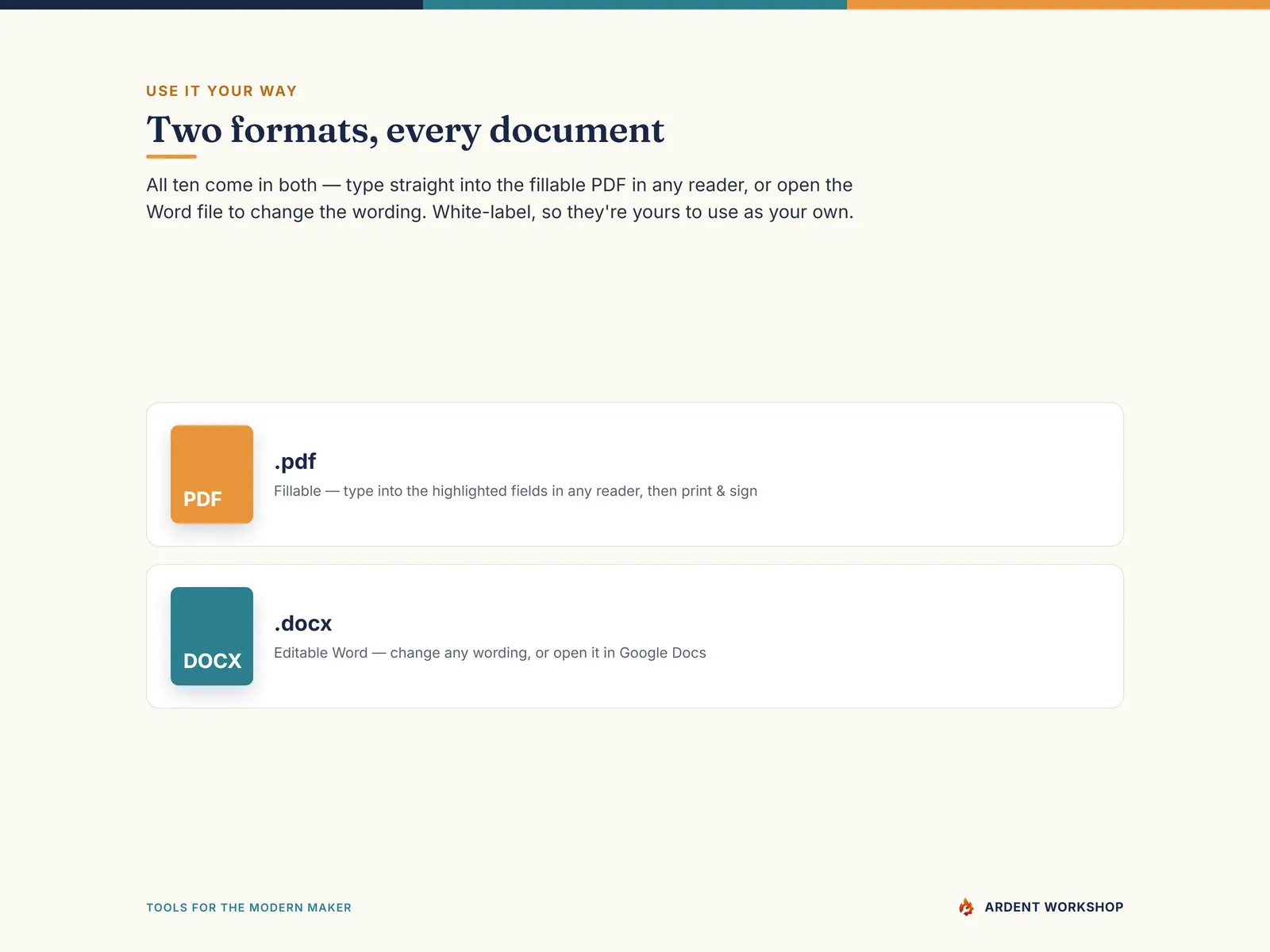Click the intro paragraph starting 'All ten come'
The image size is (1270, 952).
click(500, 198)
